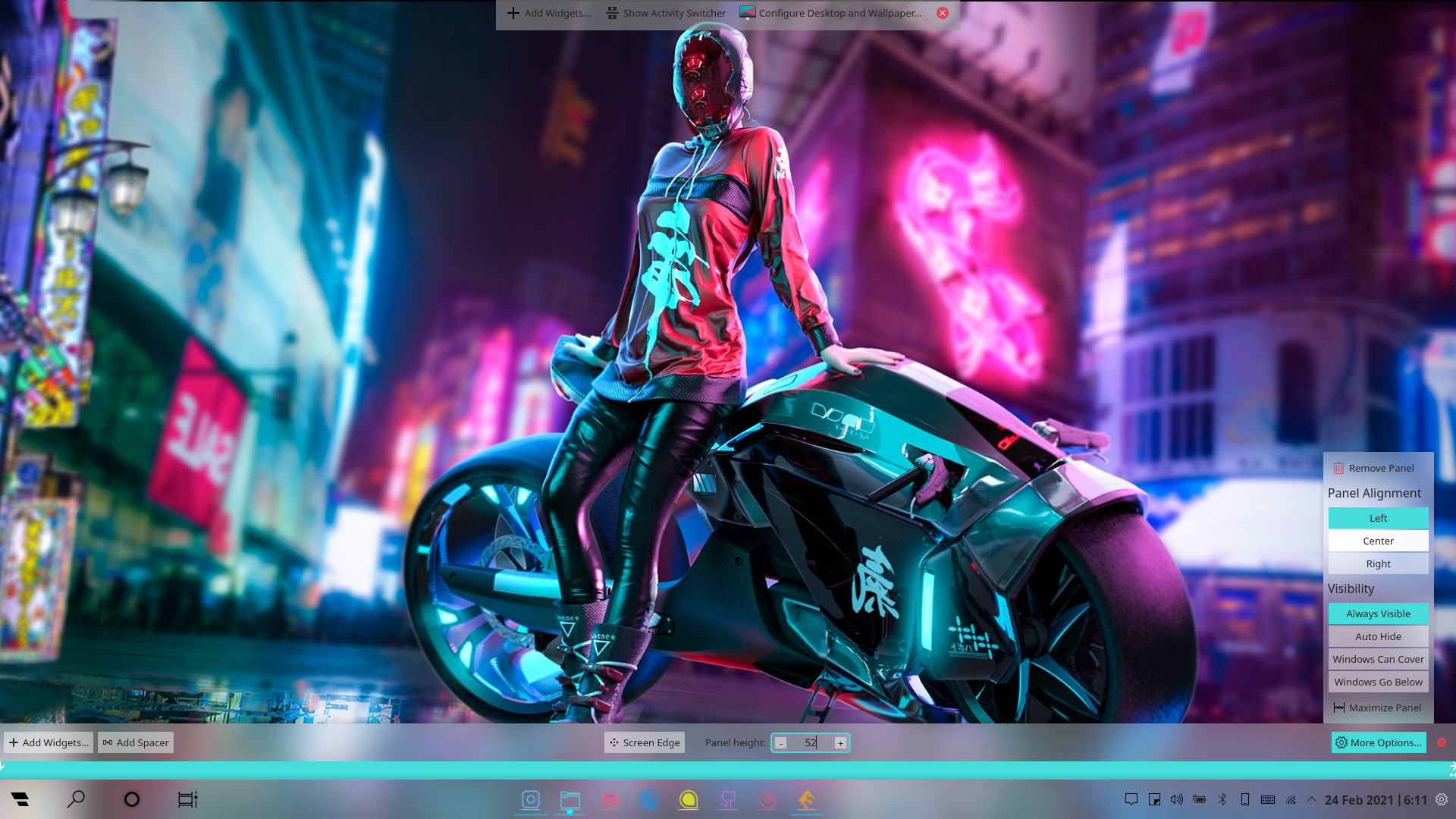The image size is (1456, 819).
Task: Open the date and time calendar
Action: pos(1376,800)
